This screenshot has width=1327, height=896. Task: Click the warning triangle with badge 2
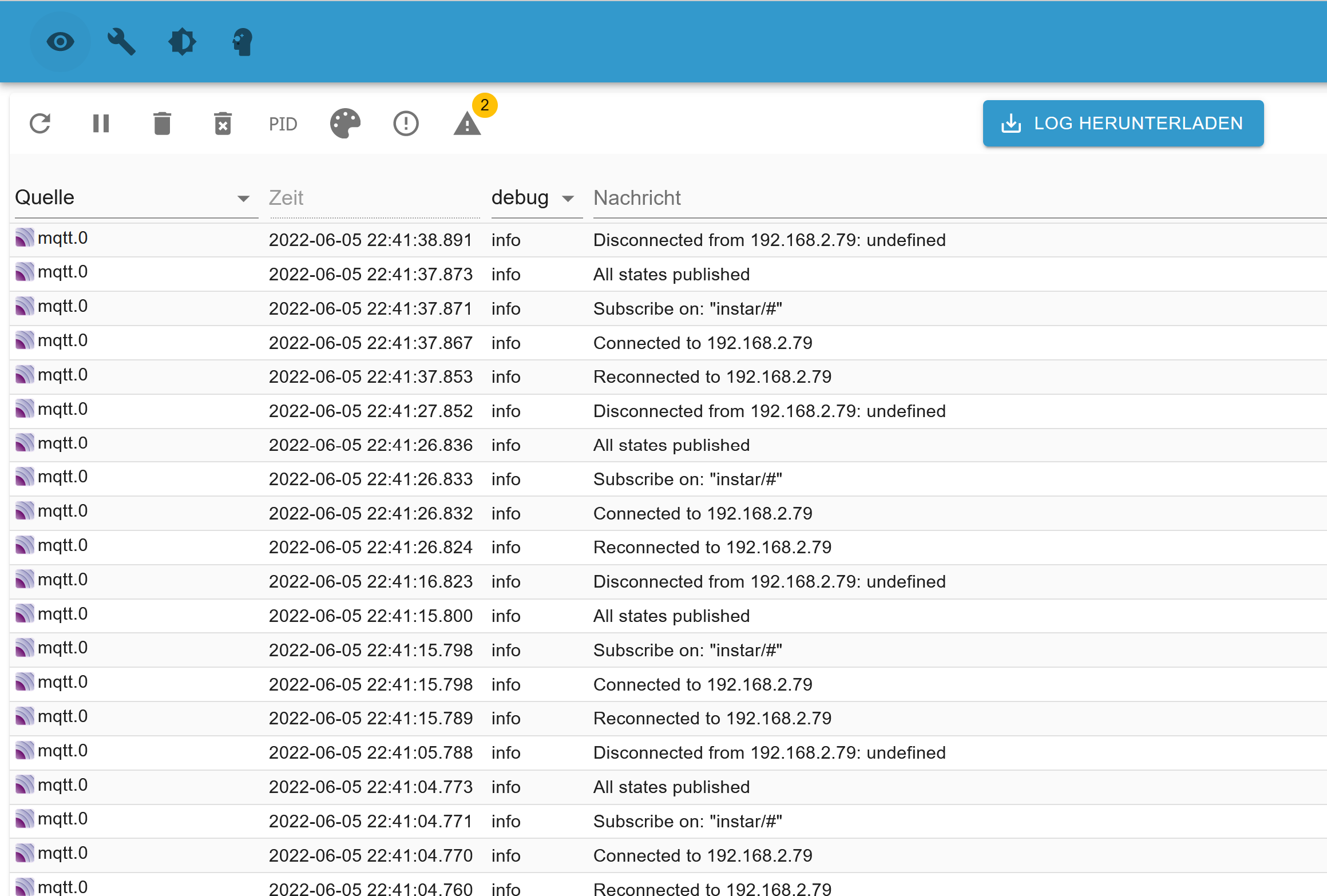pos(468,124)
